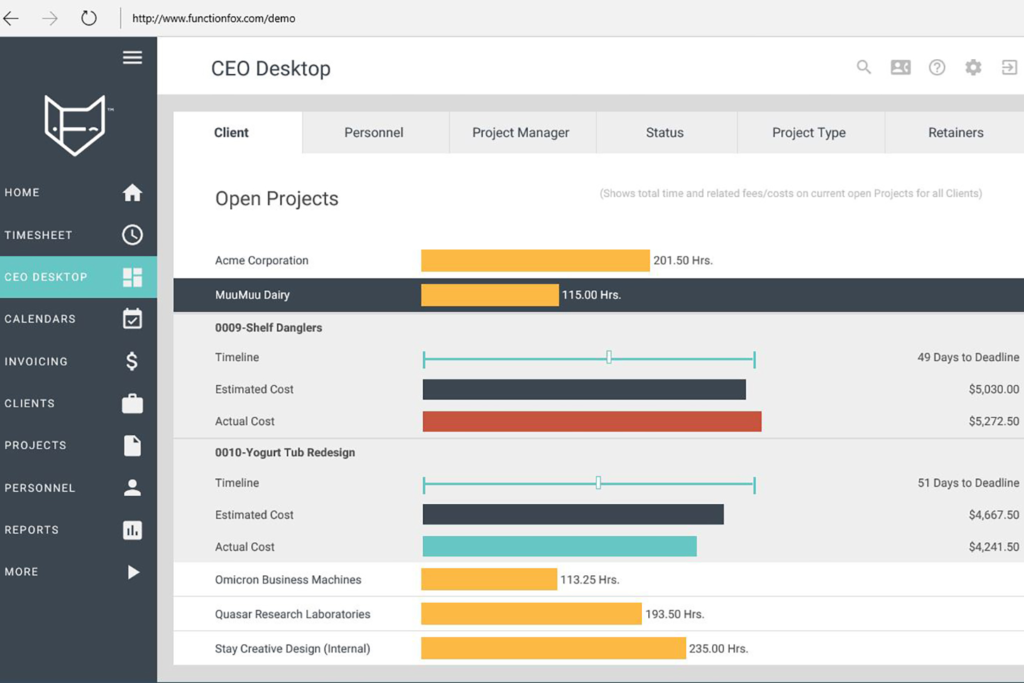Click the Shelf Danglers timeline marker
Viewport: 1024px width, 683px height.
609,357
